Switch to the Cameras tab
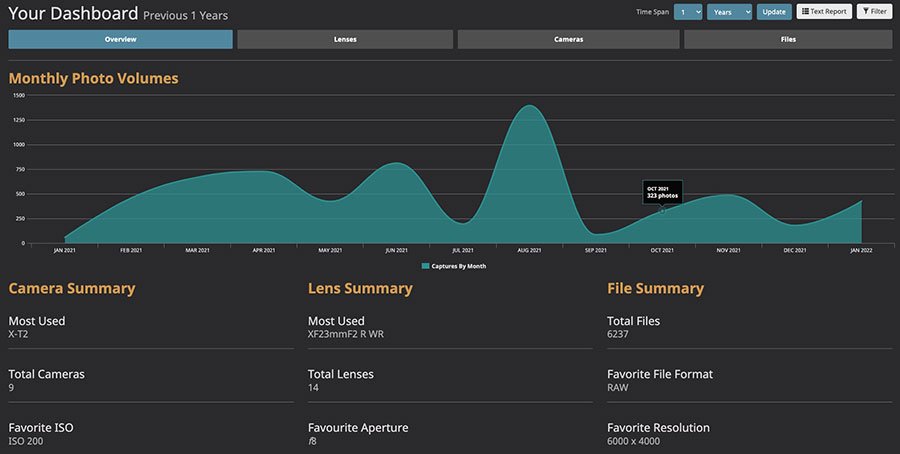900x454 pixels. point(568,40)
